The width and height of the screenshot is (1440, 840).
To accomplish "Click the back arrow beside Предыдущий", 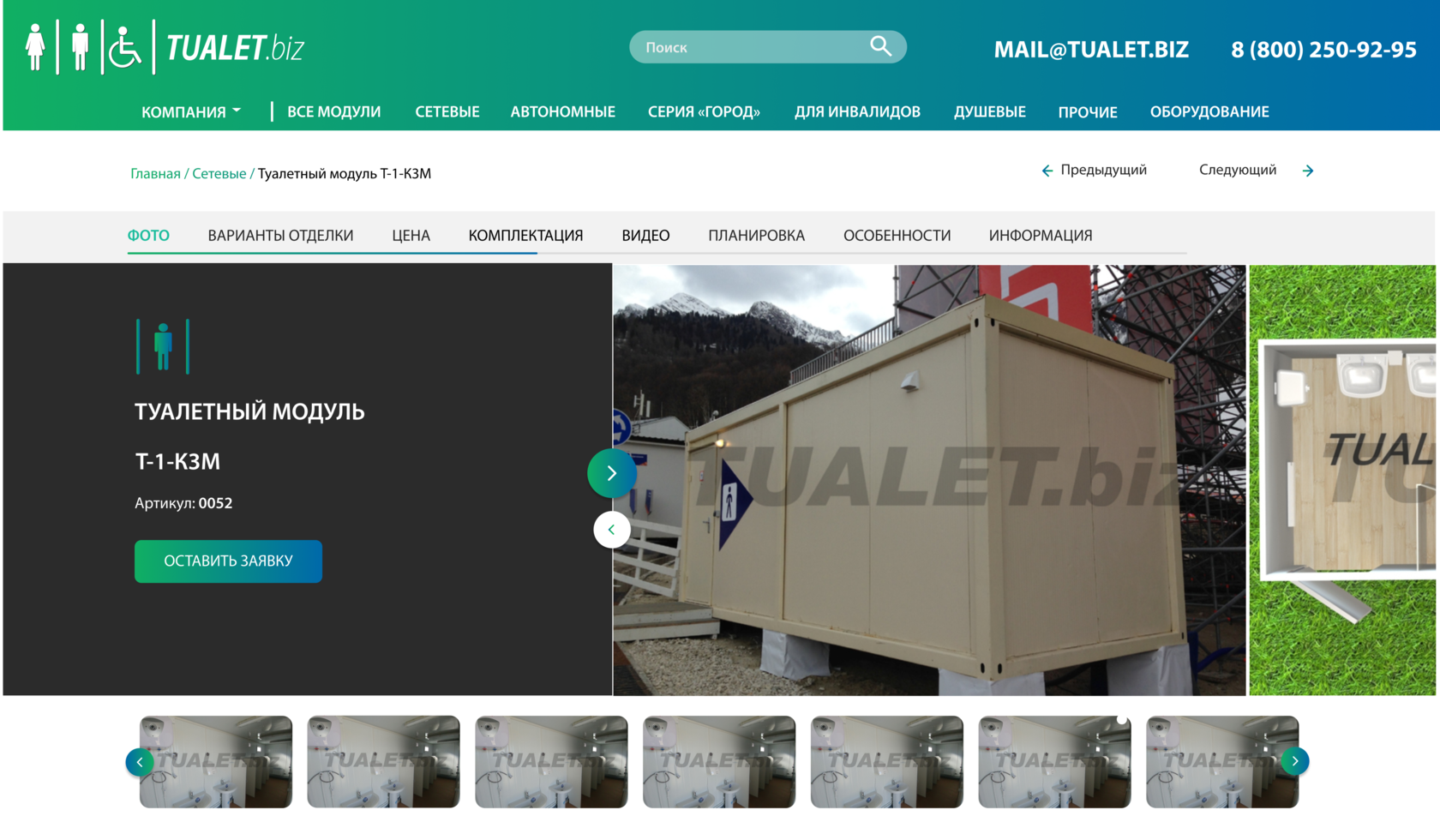I will pos(1047,171).
